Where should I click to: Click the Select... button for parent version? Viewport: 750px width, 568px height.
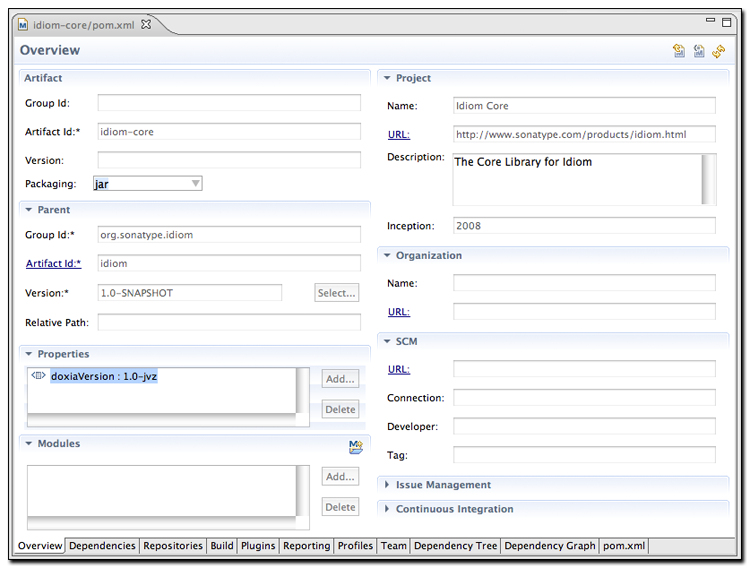337,293
